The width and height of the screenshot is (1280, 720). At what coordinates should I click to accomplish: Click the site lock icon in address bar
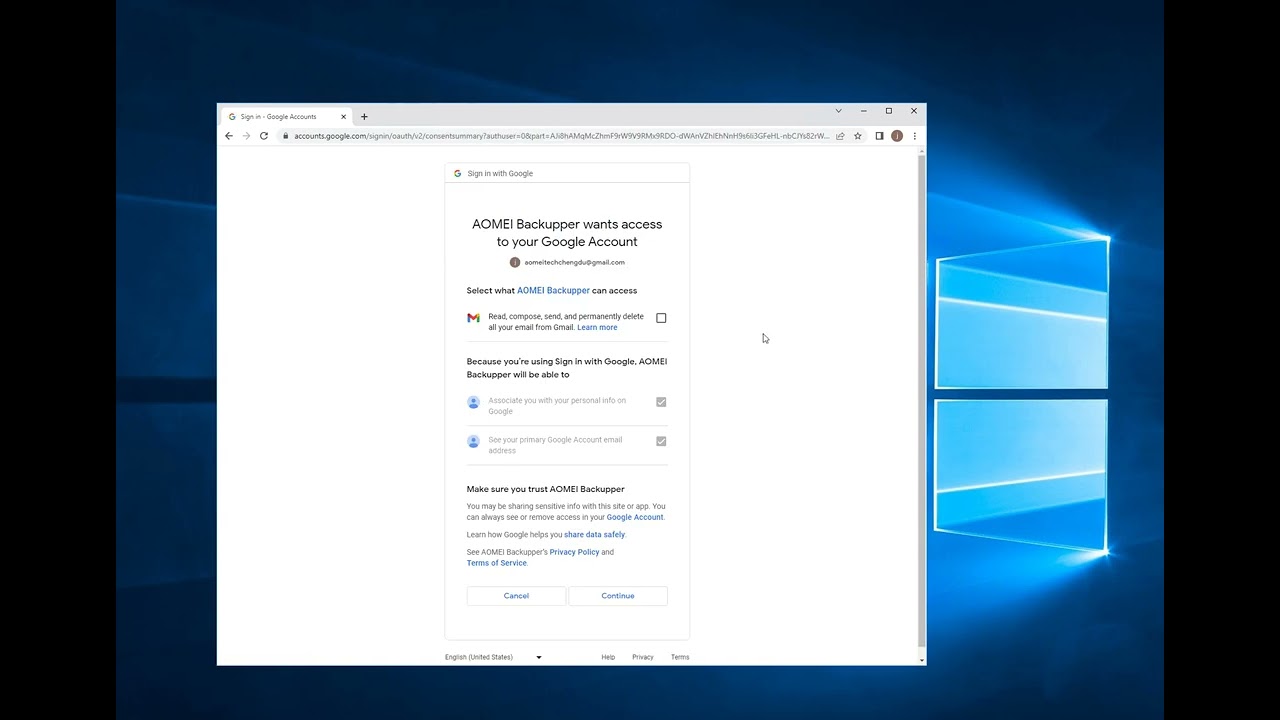point(285,136)
